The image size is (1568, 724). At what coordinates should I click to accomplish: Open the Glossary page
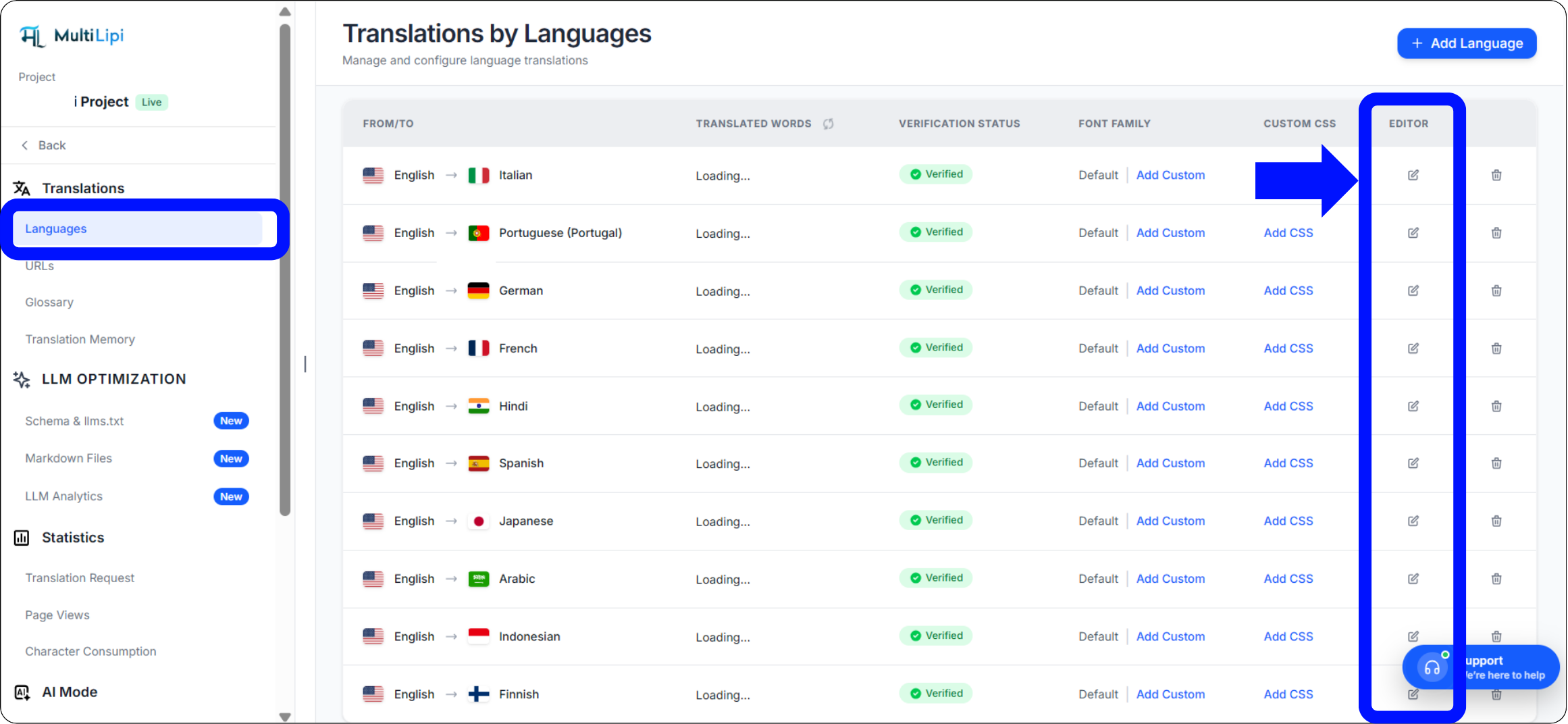(49, 303)
